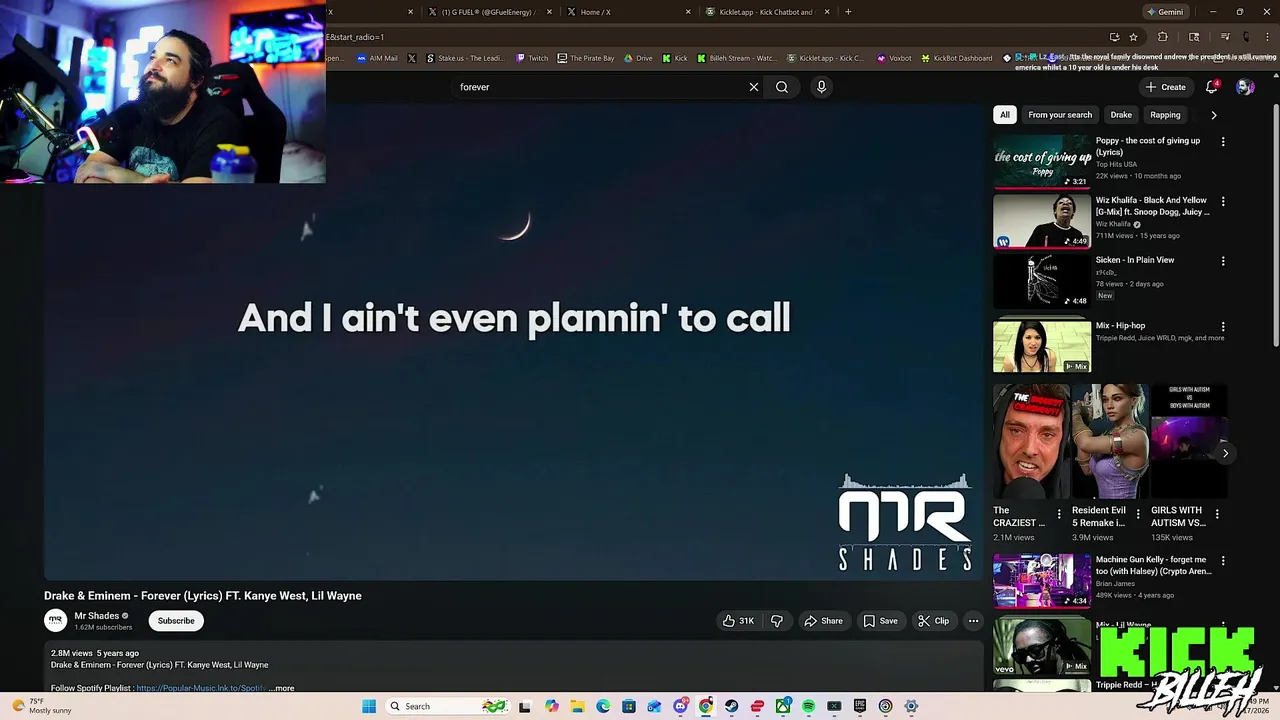This screenshot has width=1280, height=720.
Task: Open options for The CRAZIEST short
Action: coord(1059,514)
